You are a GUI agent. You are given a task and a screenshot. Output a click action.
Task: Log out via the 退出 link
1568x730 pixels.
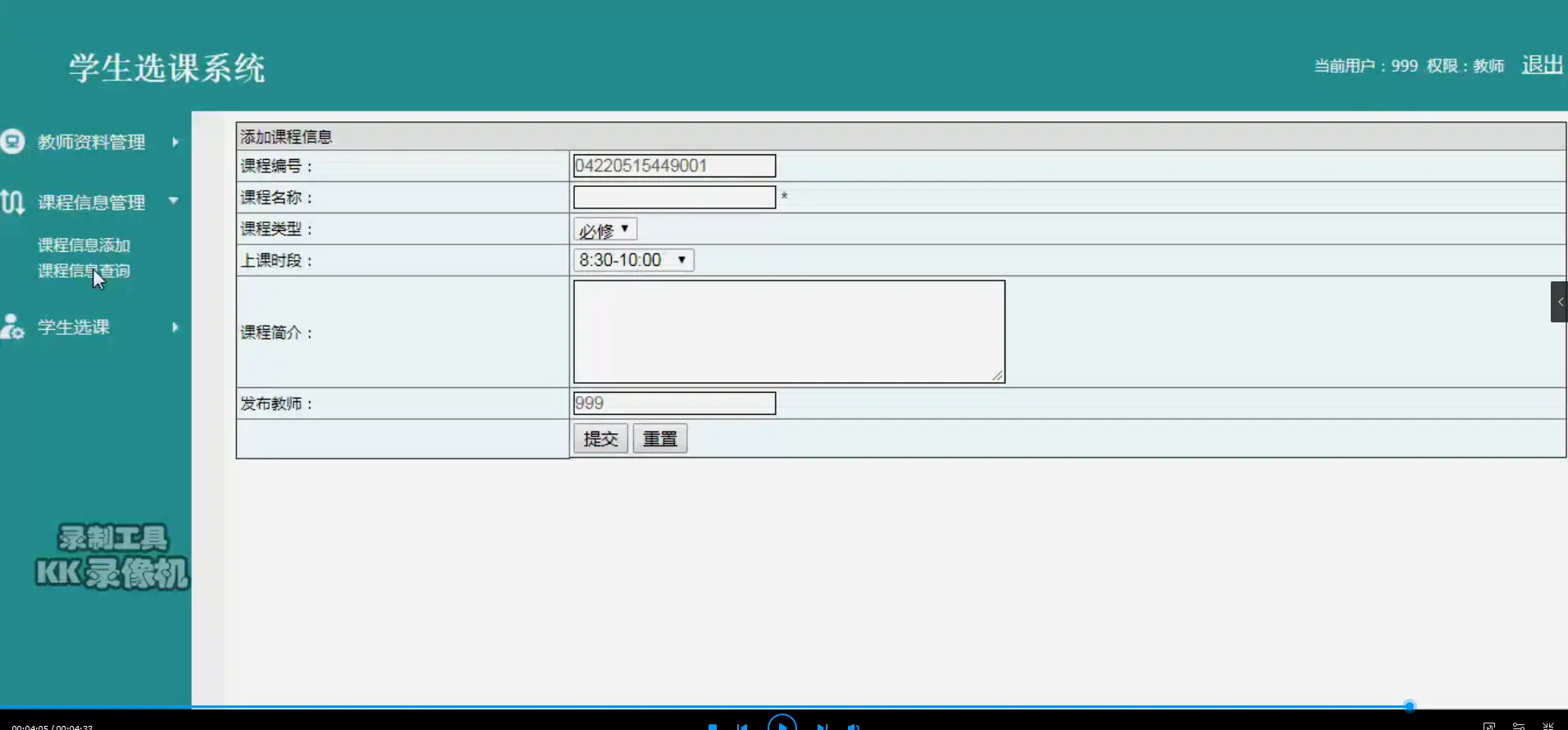click(x=1542, y=65)
